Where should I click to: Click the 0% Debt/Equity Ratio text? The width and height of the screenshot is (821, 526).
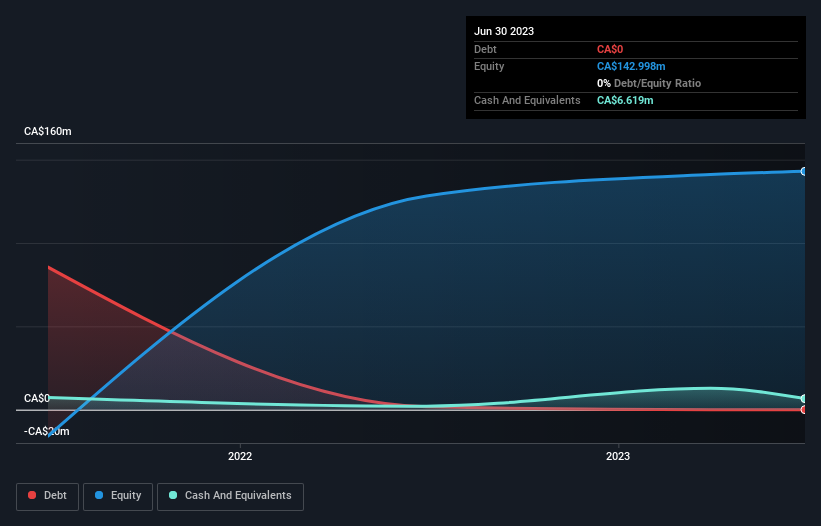pos(649,83)
